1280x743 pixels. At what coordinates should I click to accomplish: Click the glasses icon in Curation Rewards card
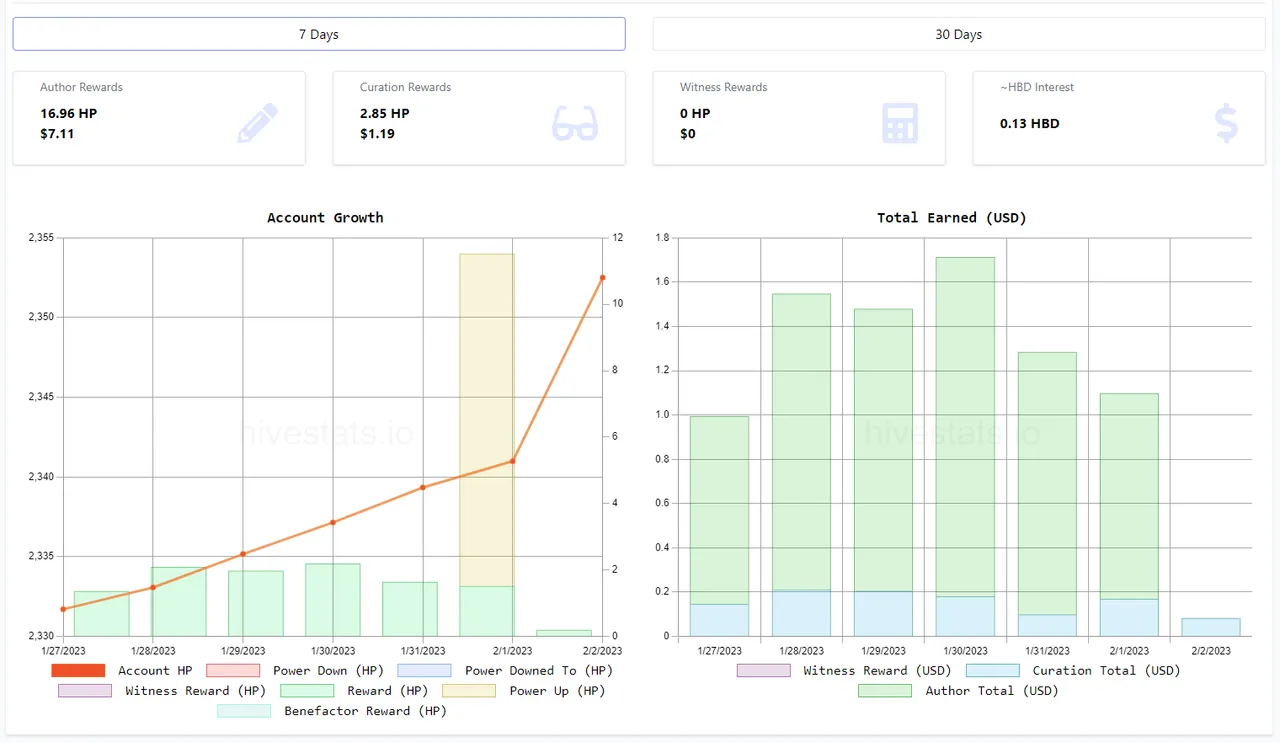(x=575, y=123)
